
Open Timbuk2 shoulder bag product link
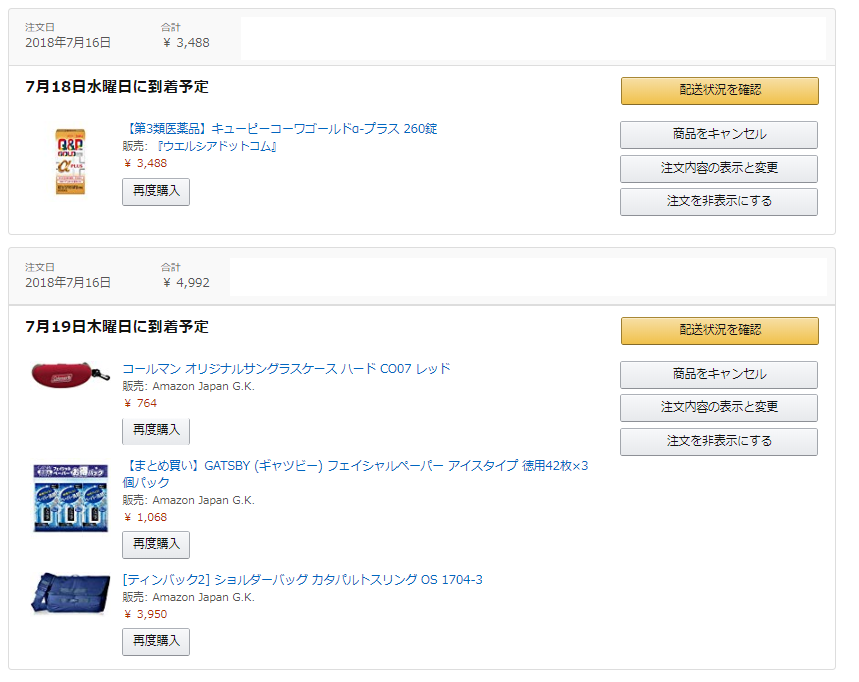click(302, 580)
